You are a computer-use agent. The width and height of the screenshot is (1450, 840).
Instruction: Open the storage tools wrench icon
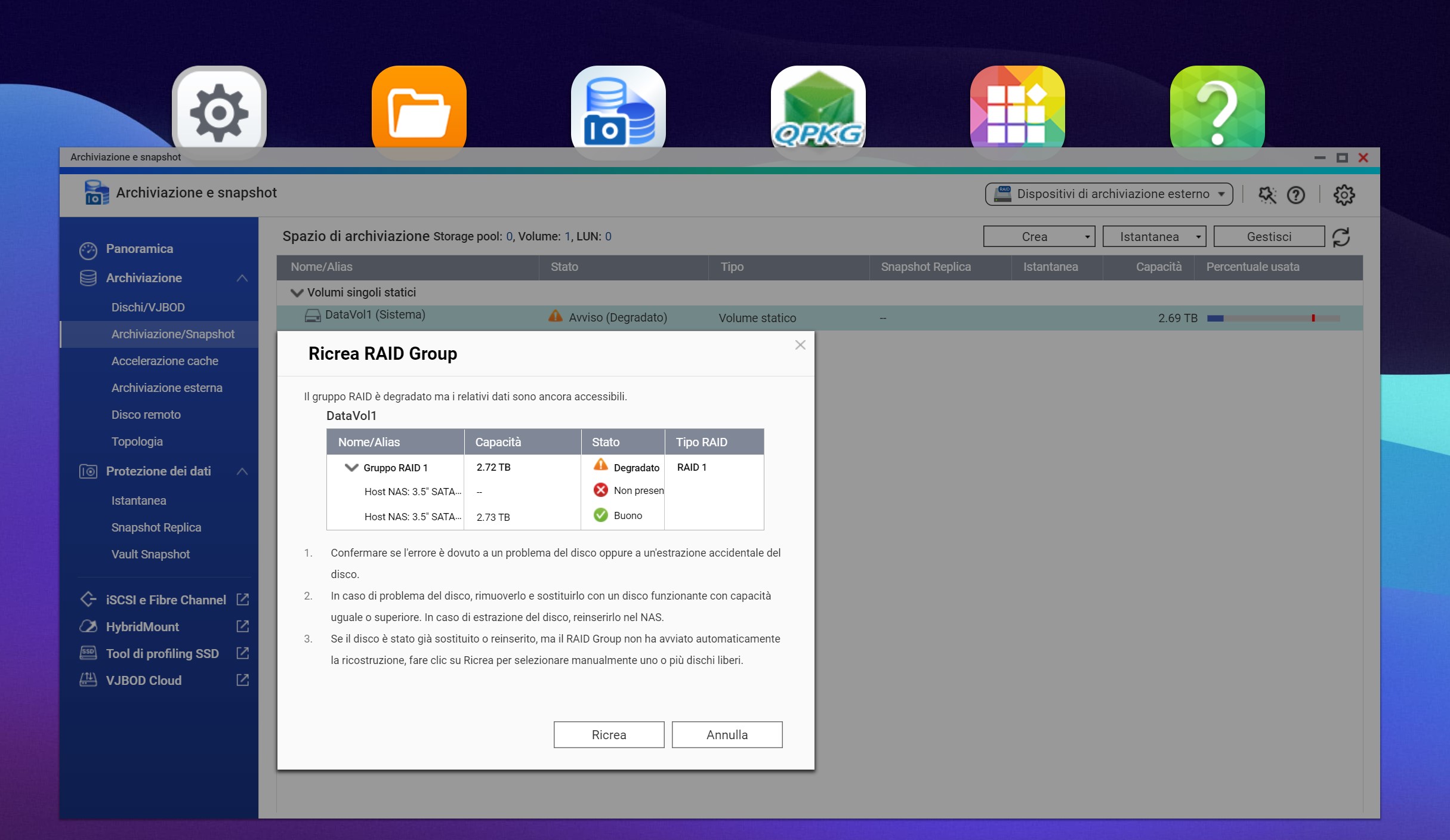point(1267,194)
